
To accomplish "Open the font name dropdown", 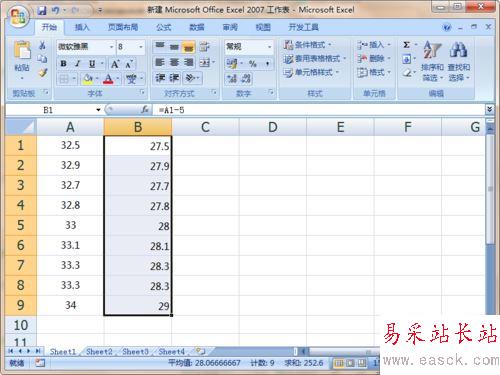I will tap(112, 47).
